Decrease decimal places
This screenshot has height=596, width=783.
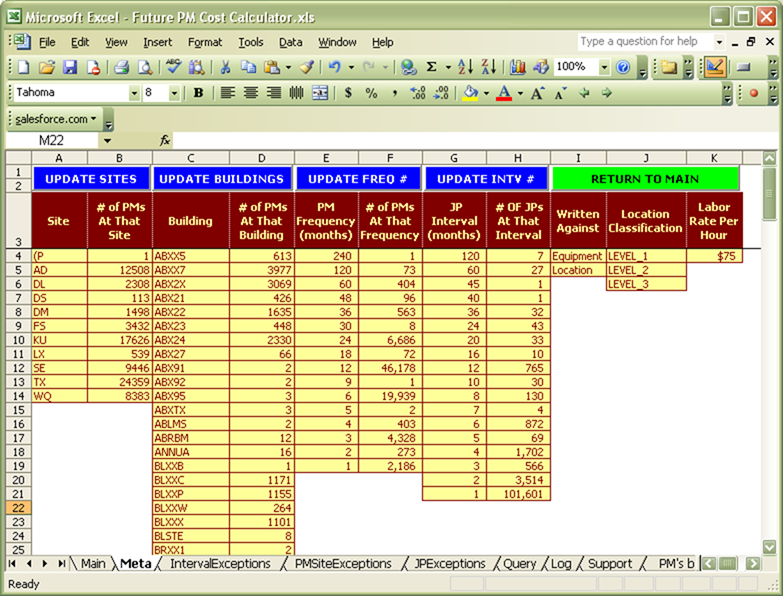(x=441, y=93)
